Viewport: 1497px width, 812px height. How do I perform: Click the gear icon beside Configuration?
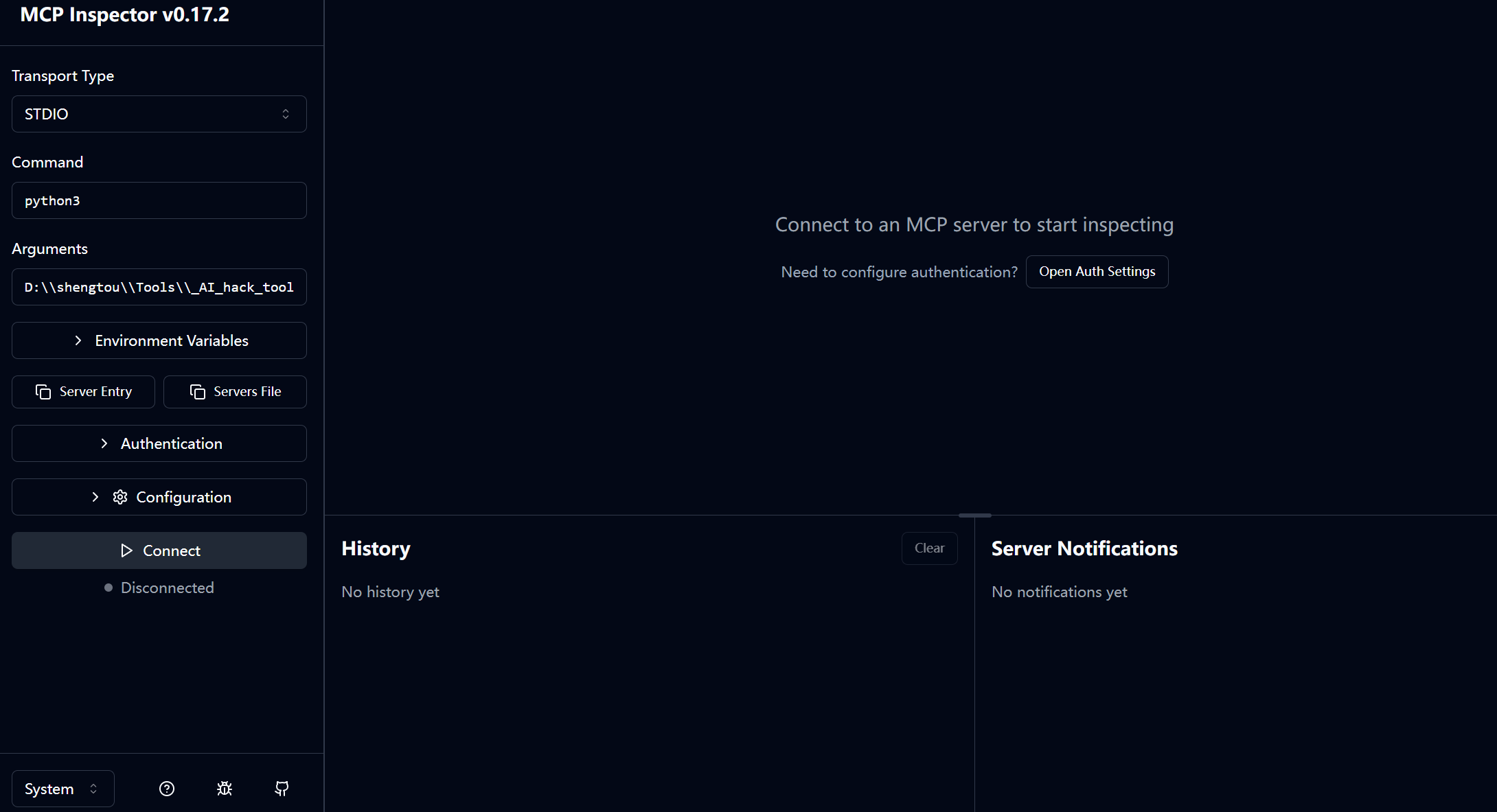[x=120, y=497]
